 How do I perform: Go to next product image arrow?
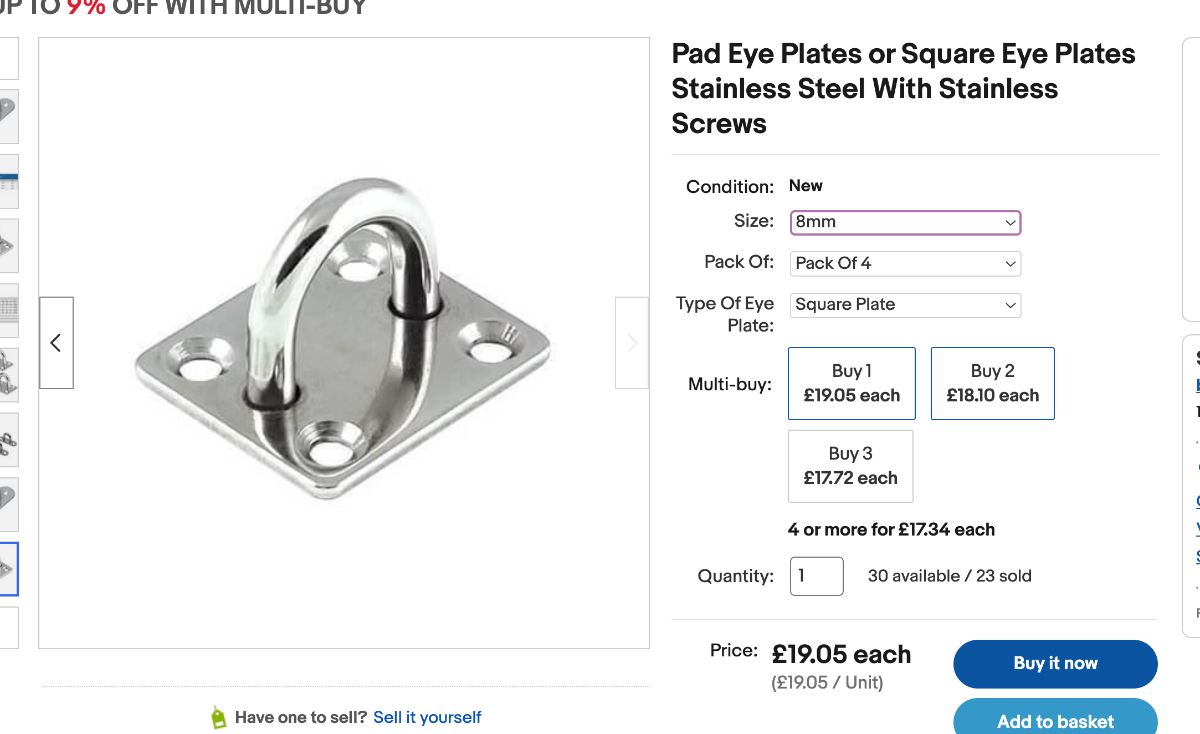tap(632, 343)
